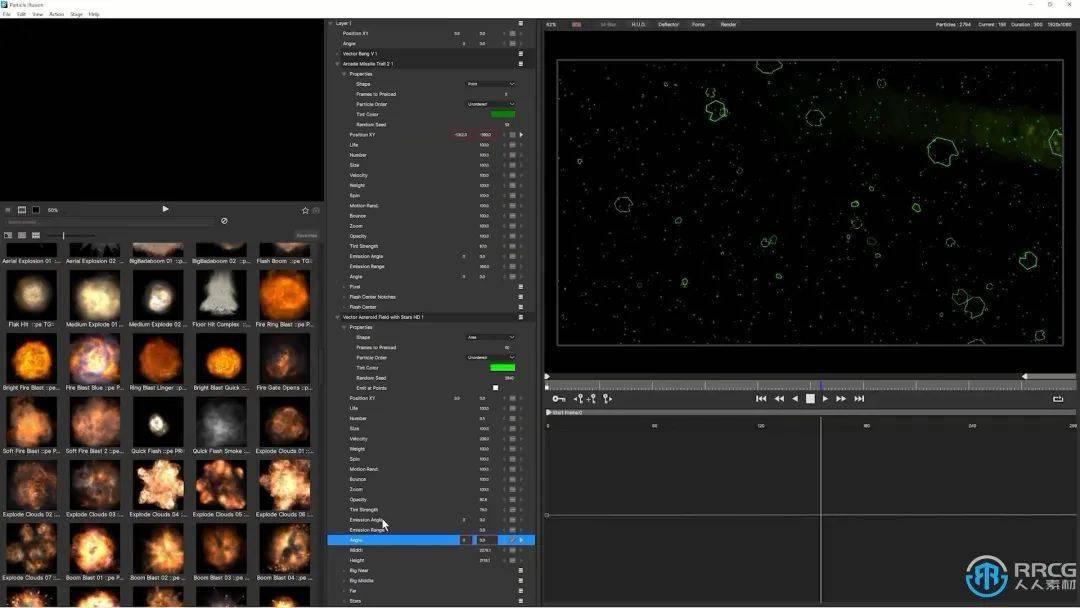The height and width of the screenshot is (608, 1080).
Task: Click the green Tint Color swatch
Action: click(x=503, y=367)
